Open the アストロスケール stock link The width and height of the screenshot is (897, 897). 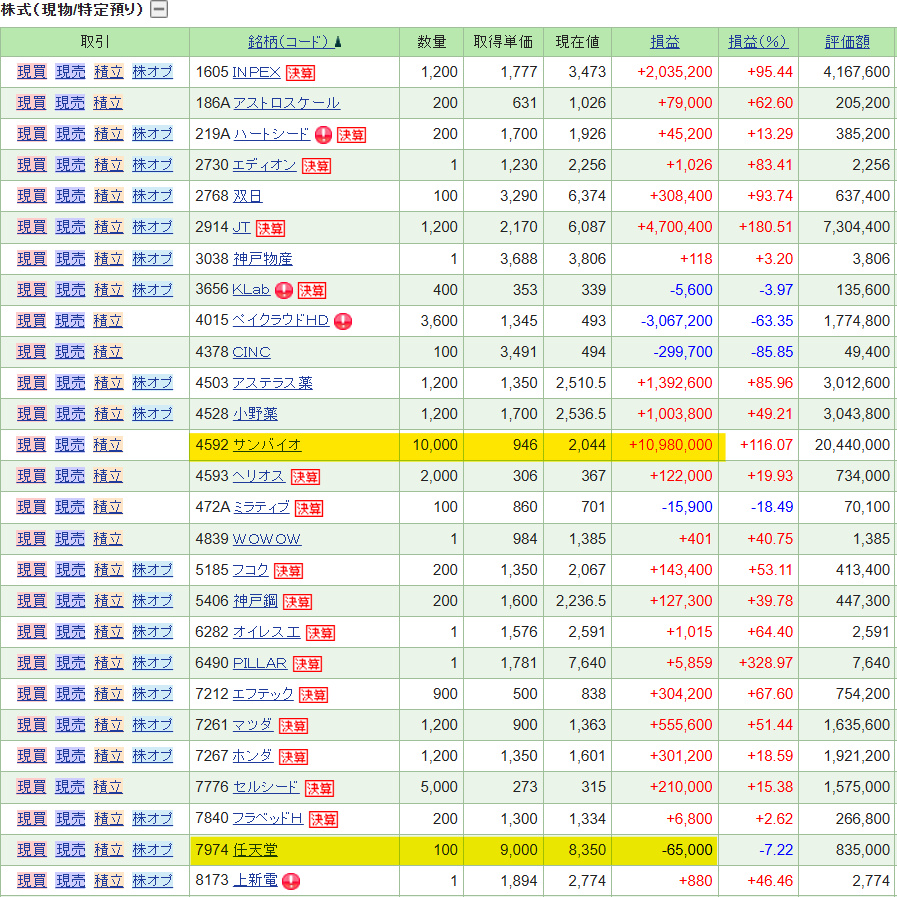(x=285, y=103)
